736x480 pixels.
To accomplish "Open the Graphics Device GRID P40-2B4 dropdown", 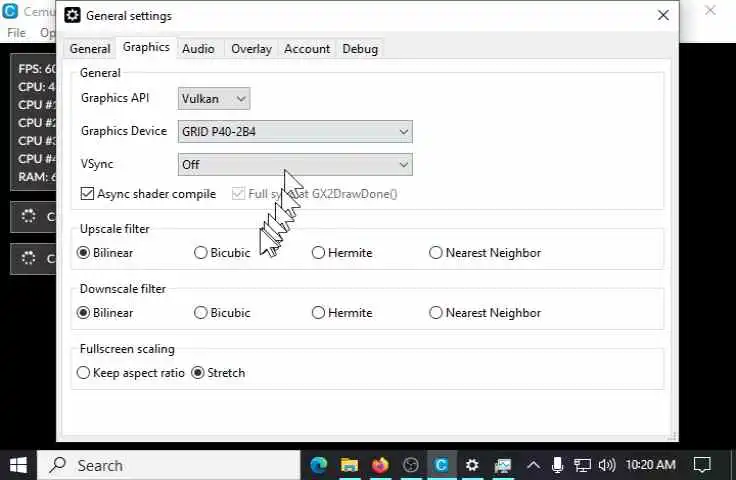I will (295, 132).
